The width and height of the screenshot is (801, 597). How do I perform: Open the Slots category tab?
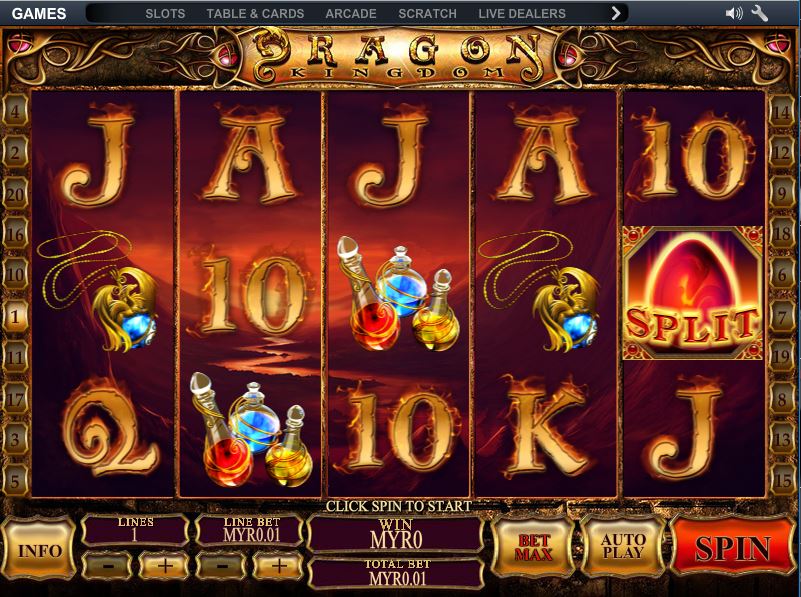(x=165, y=14)
